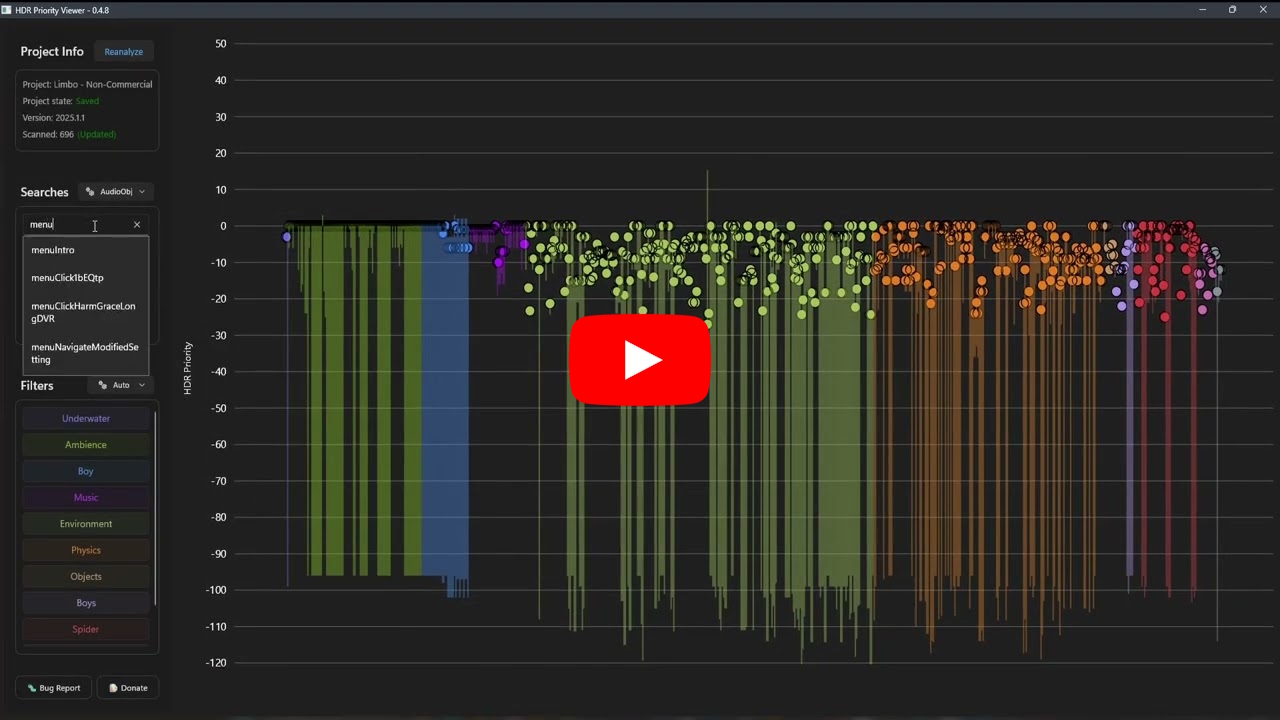The height and width of the screenshot is (720, 1280).
Task: Open the Auto filters dropdown
Action: (x=122, y=385)
